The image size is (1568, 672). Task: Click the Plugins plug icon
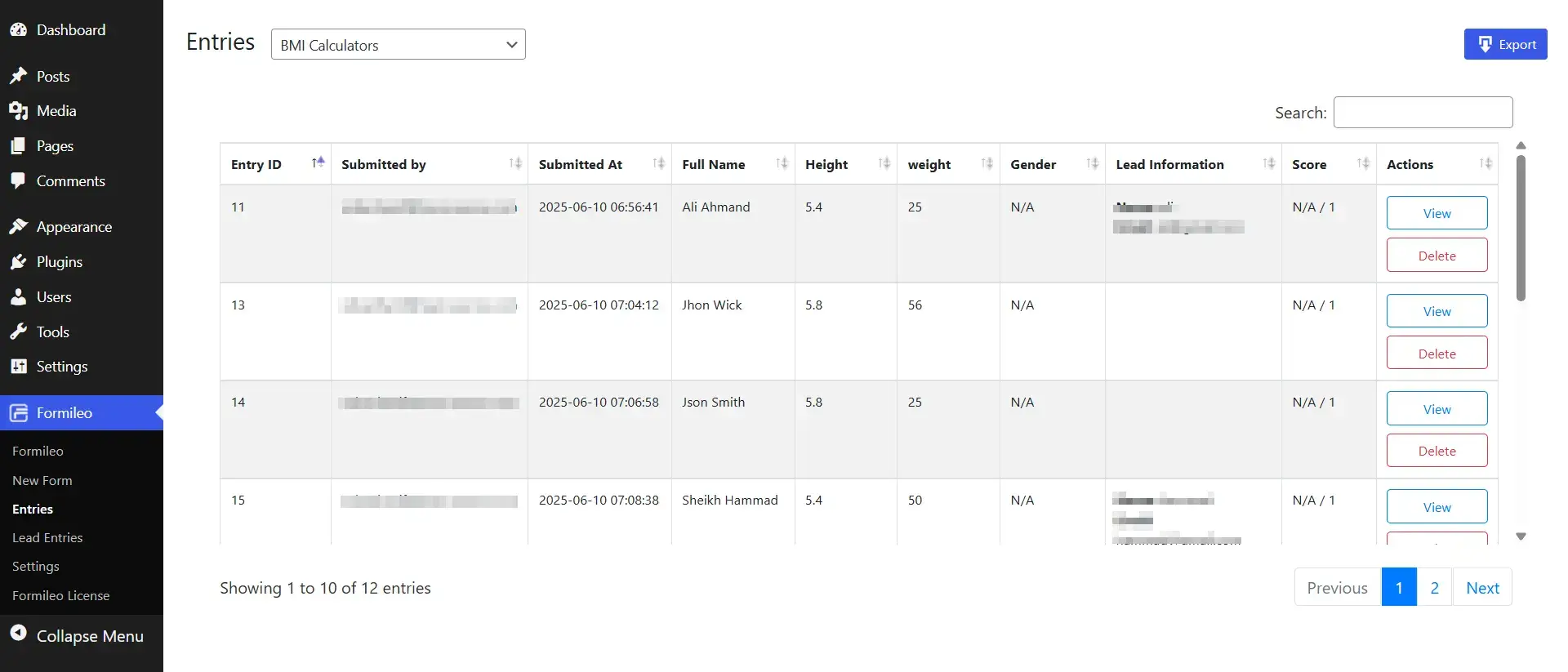18,262
